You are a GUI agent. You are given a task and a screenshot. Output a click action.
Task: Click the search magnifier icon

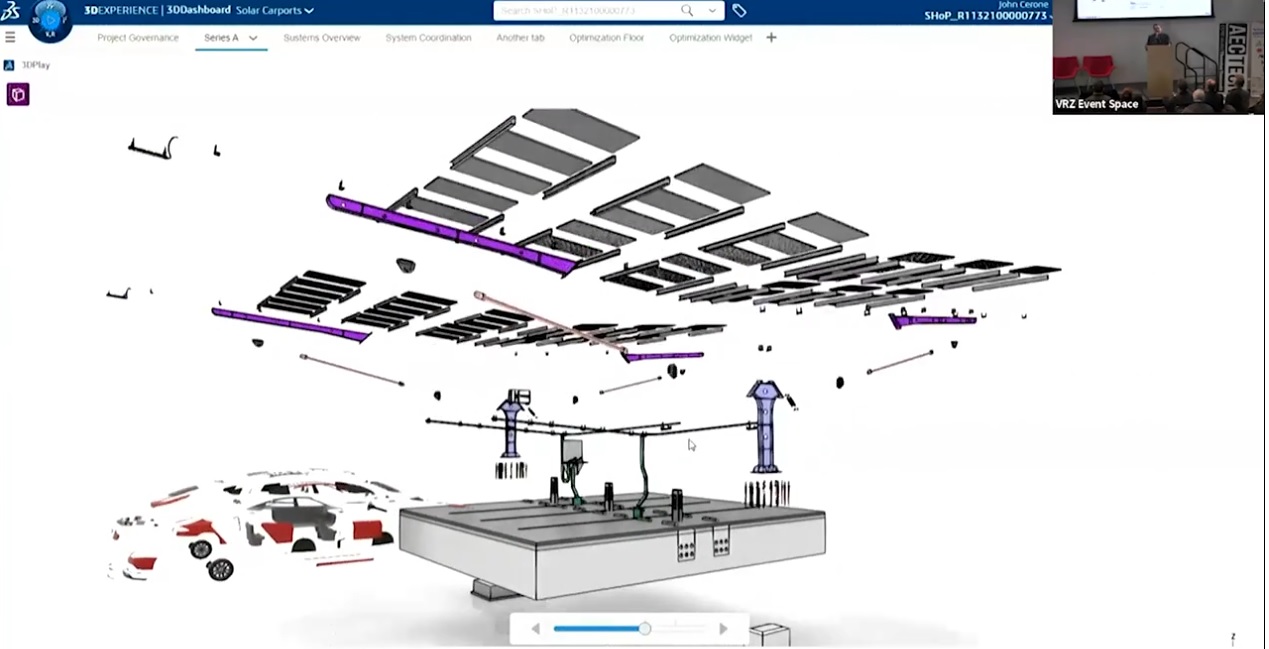(687, 11)
